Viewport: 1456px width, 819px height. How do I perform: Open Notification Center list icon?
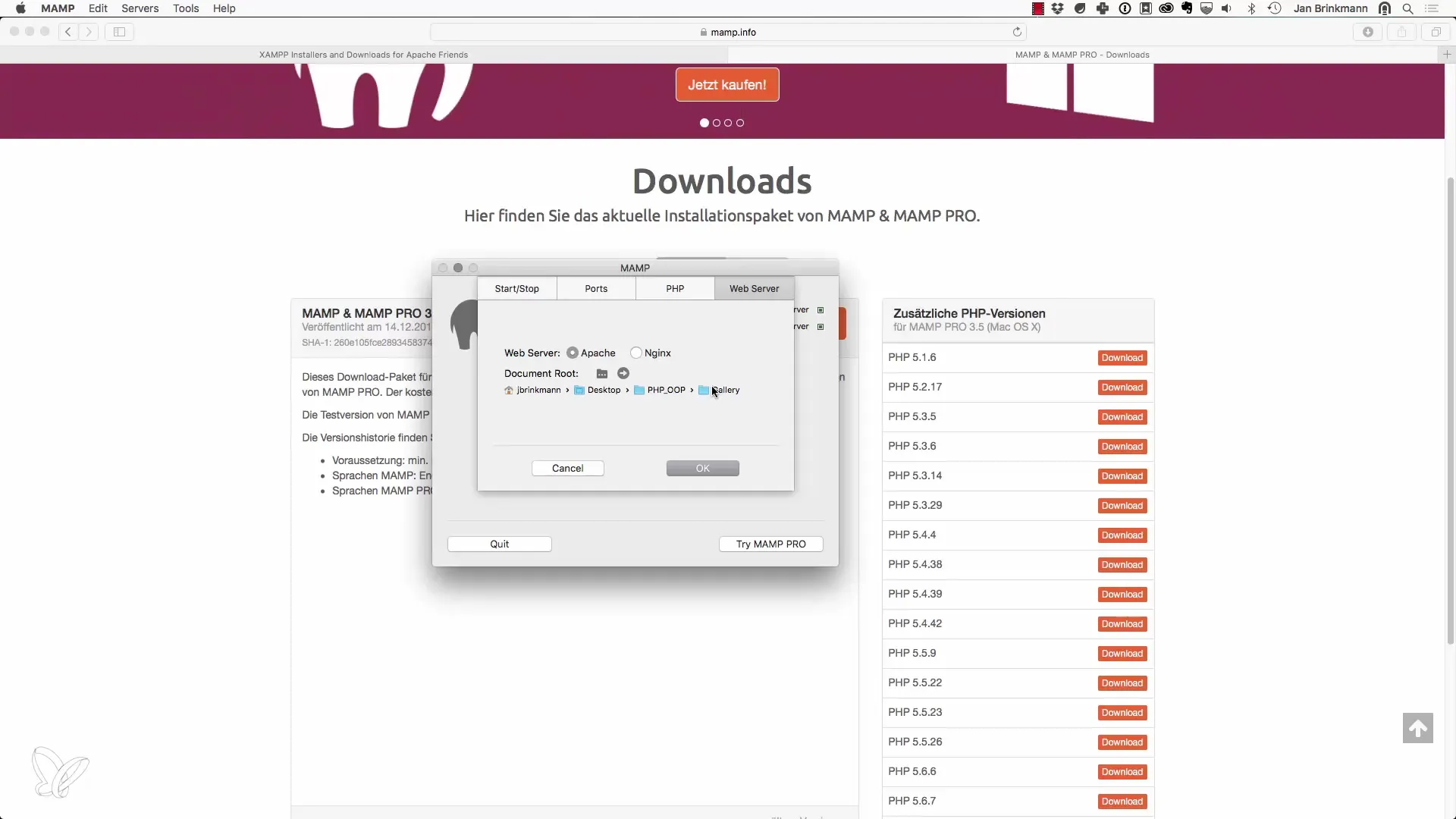coord(1432,8)
